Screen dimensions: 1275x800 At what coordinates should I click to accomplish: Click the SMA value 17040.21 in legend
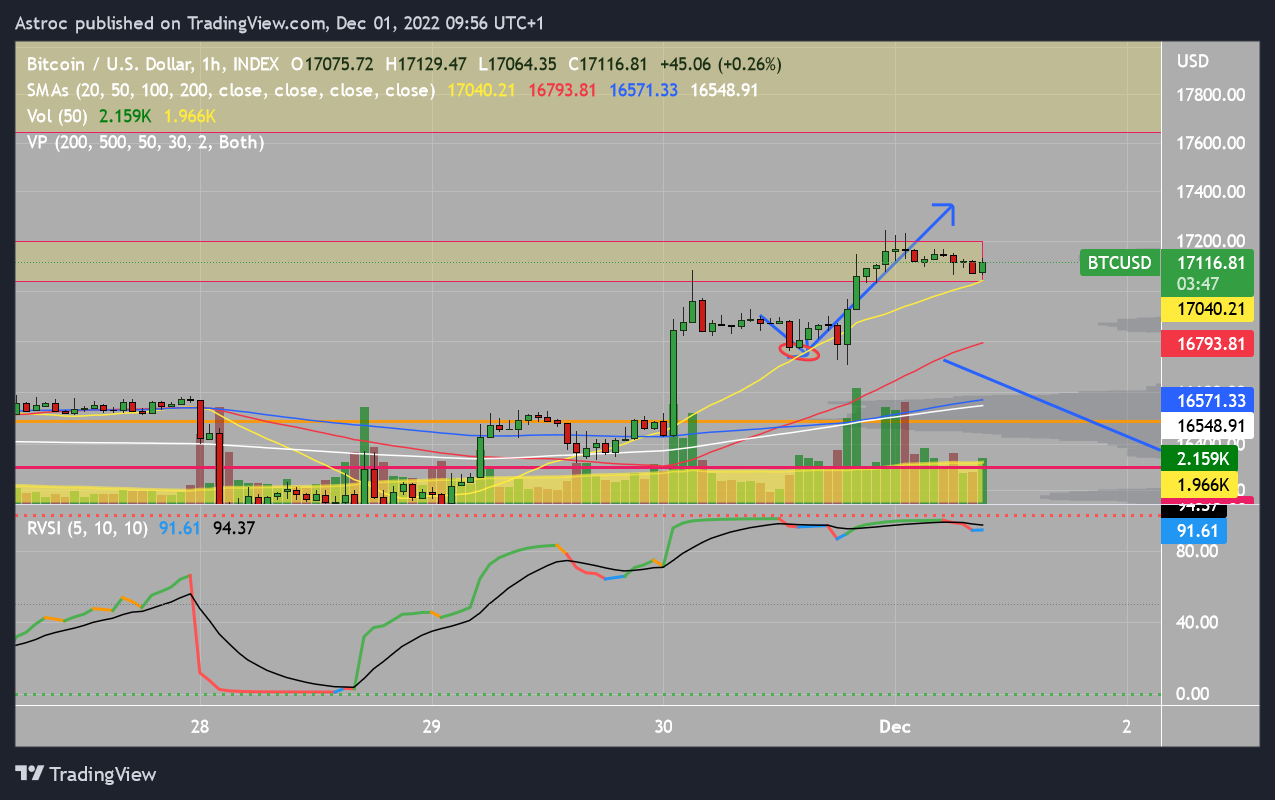coord(483,90)
